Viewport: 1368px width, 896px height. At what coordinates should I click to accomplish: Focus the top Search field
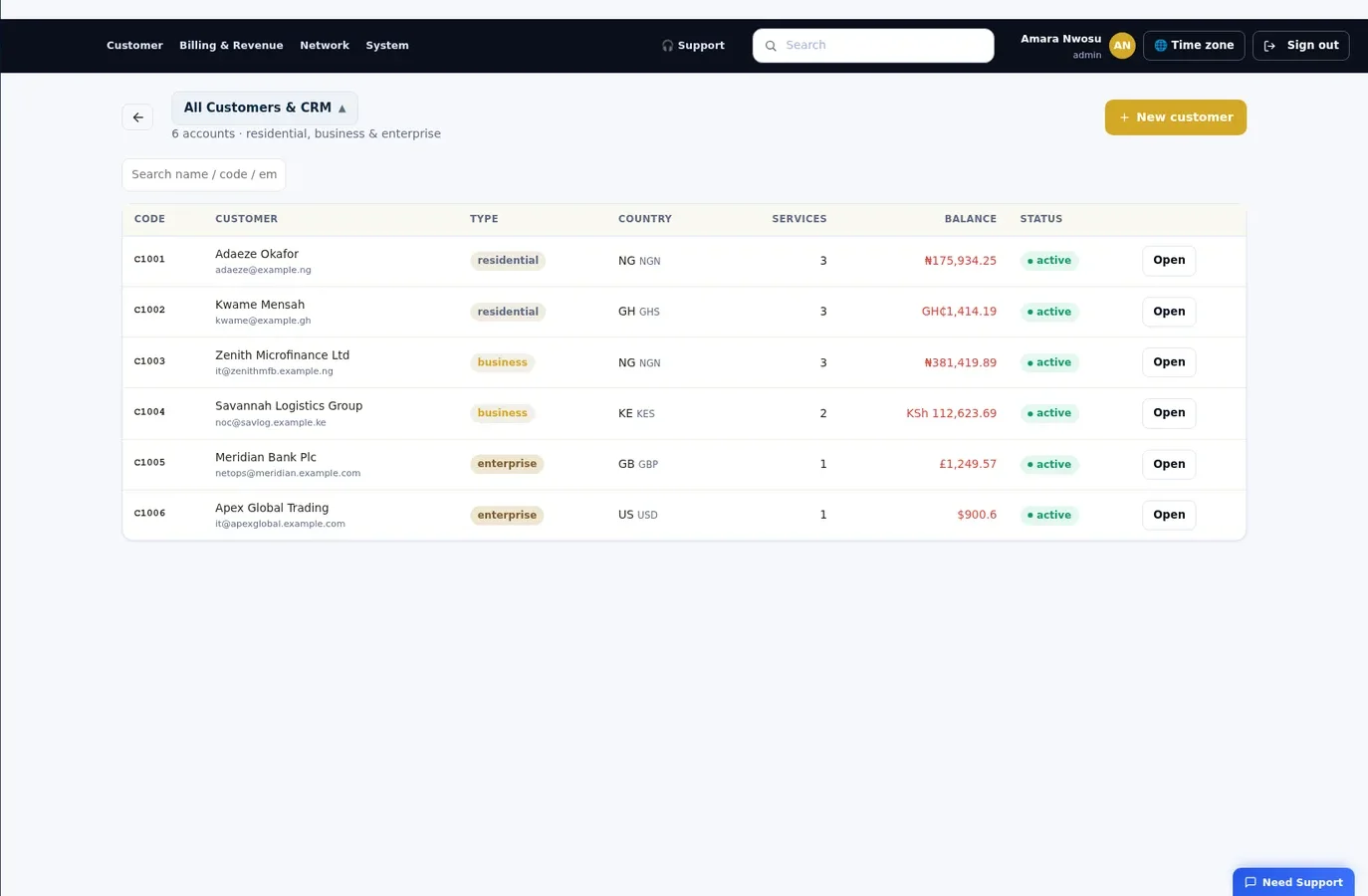(873, 46)
